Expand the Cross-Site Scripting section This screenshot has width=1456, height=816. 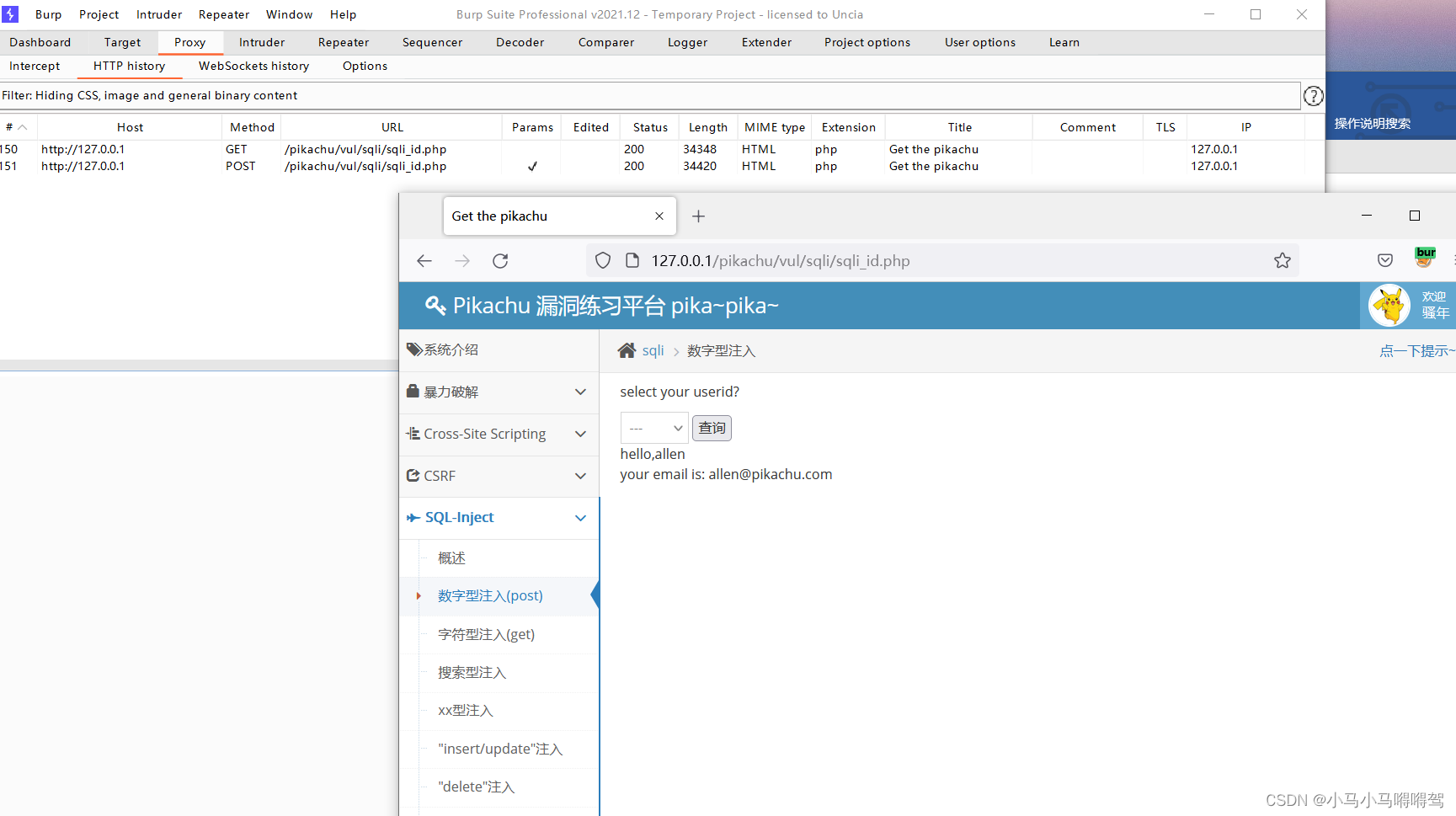499,435
